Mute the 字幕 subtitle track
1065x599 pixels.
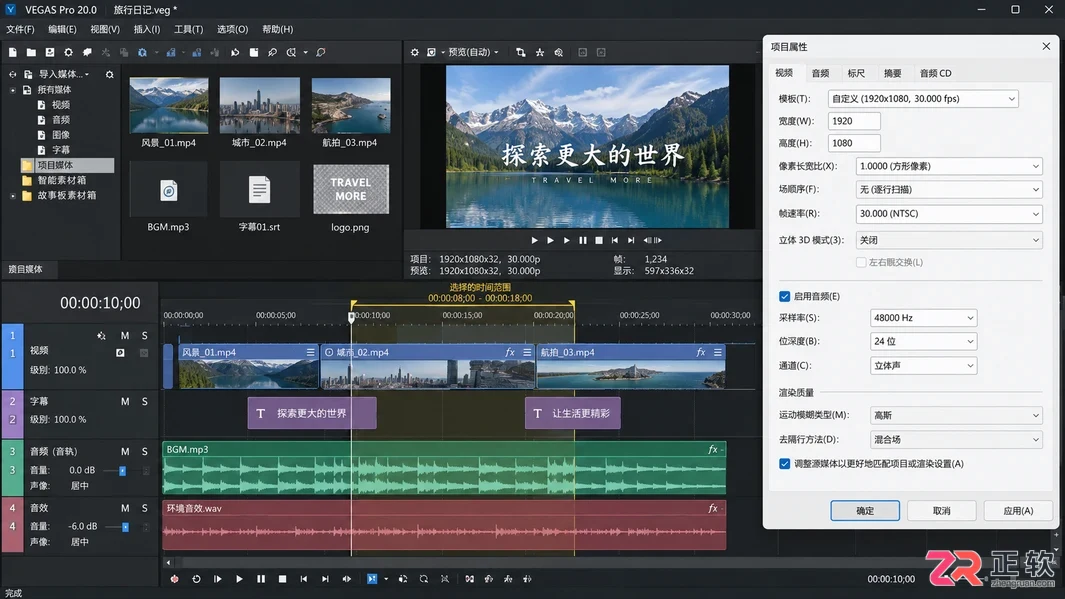[x=125, y=401]
